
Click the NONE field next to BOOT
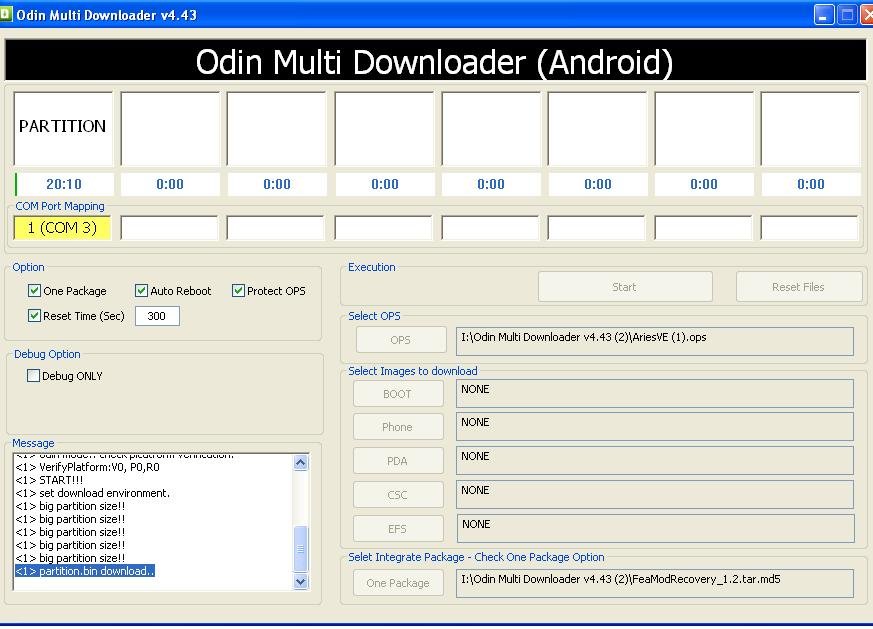coord(655,394)
